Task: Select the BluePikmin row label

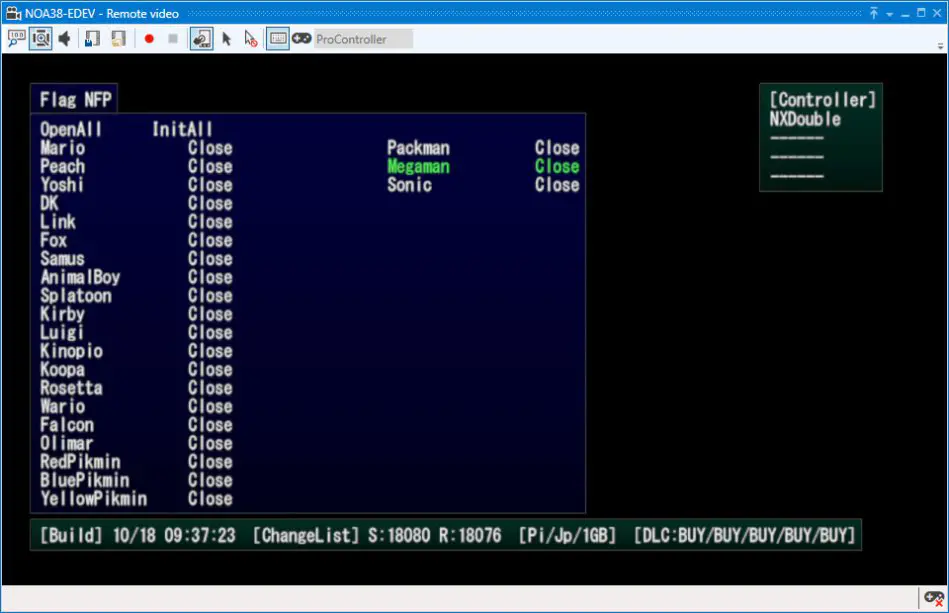Action: [85, 480]
